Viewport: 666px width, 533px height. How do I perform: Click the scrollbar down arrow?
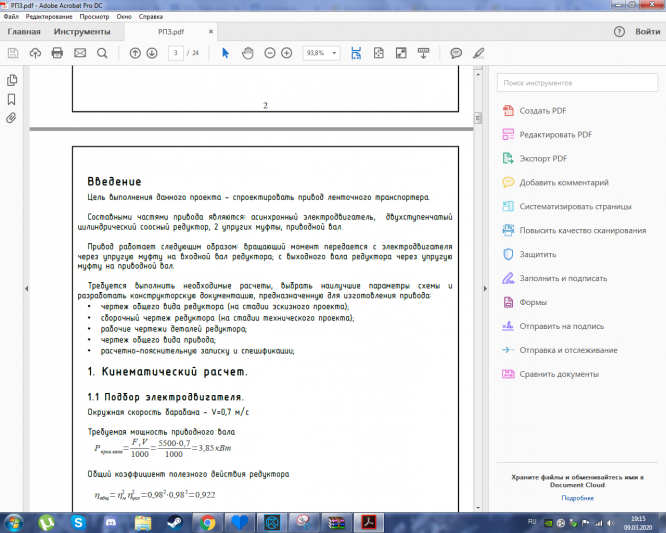pos(478,508)
